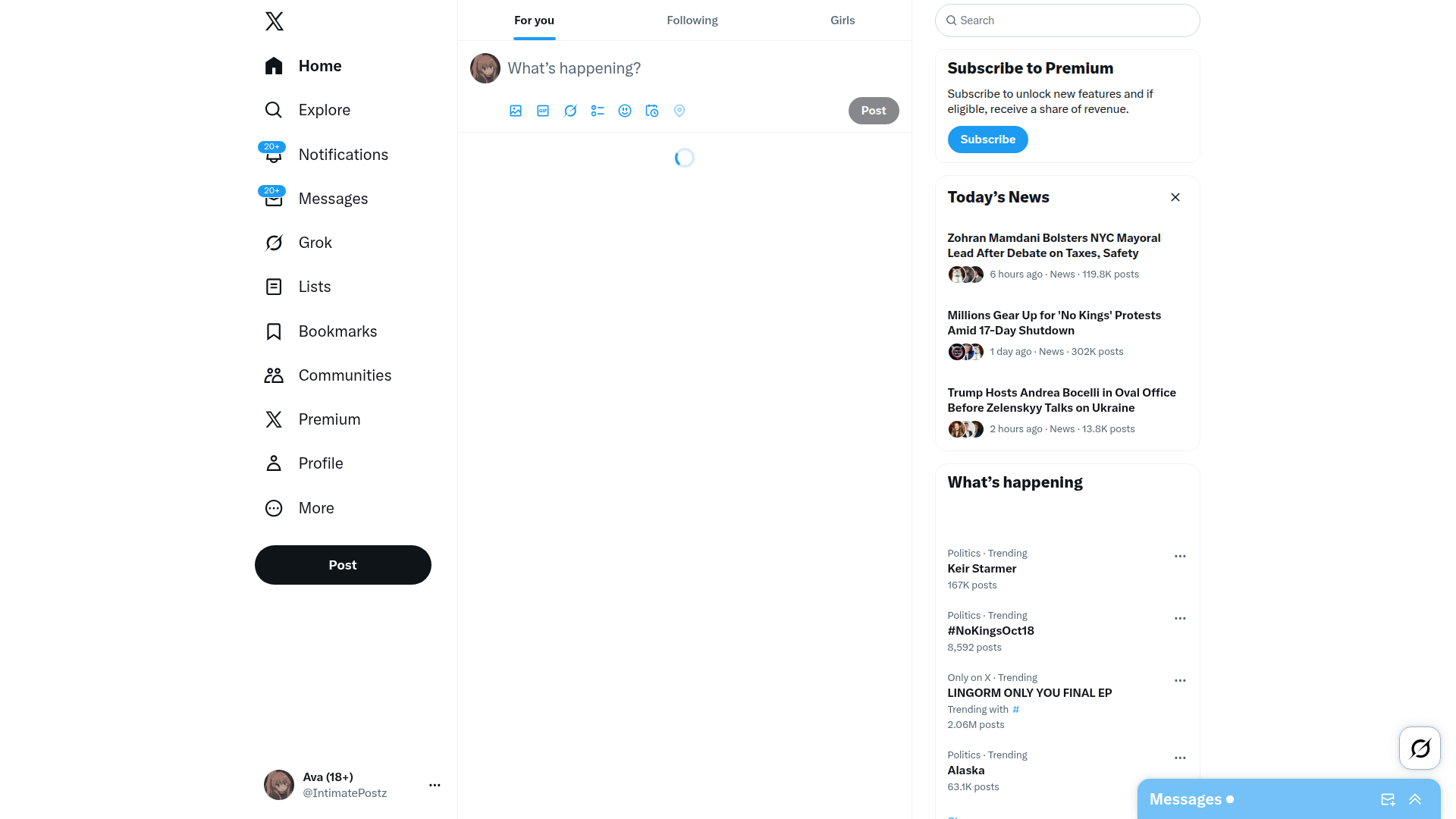This screenshot has height=819, width=1456.
Task: Switch to the Following tab
Action: coord(692,20)
